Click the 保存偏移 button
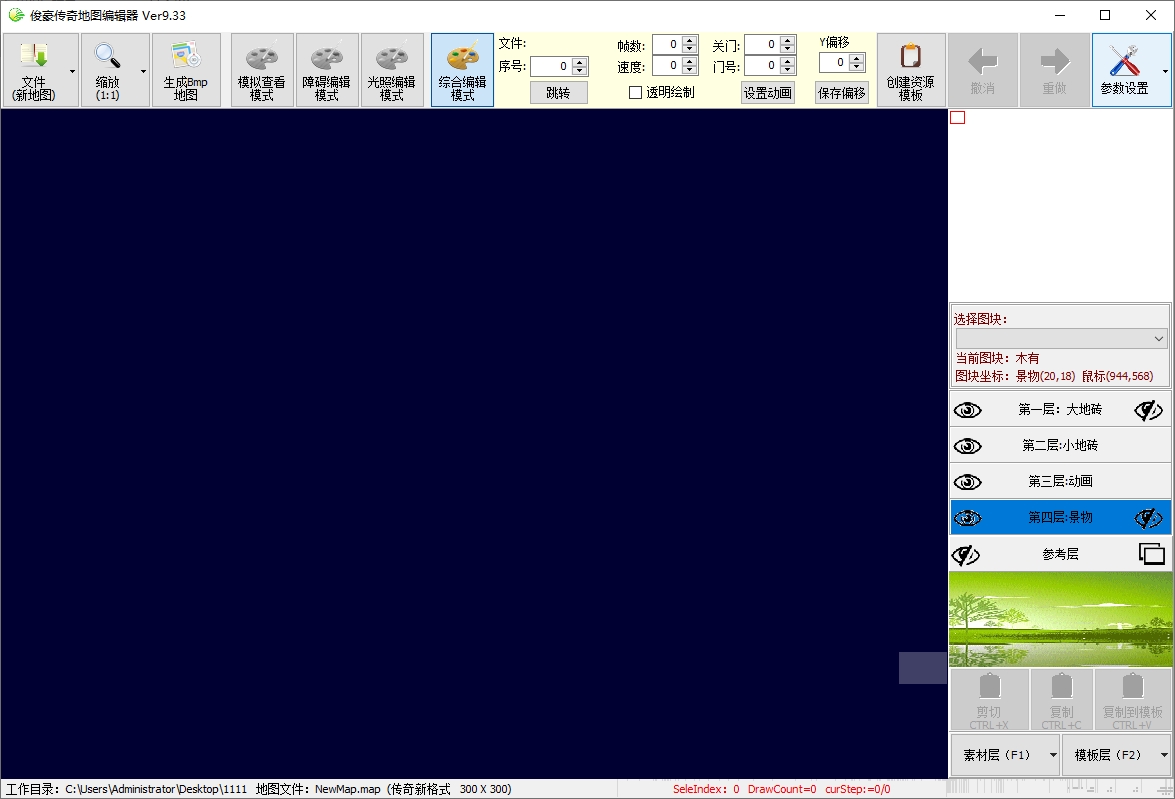Screen dimensions: 1175x799 [841, 93]
